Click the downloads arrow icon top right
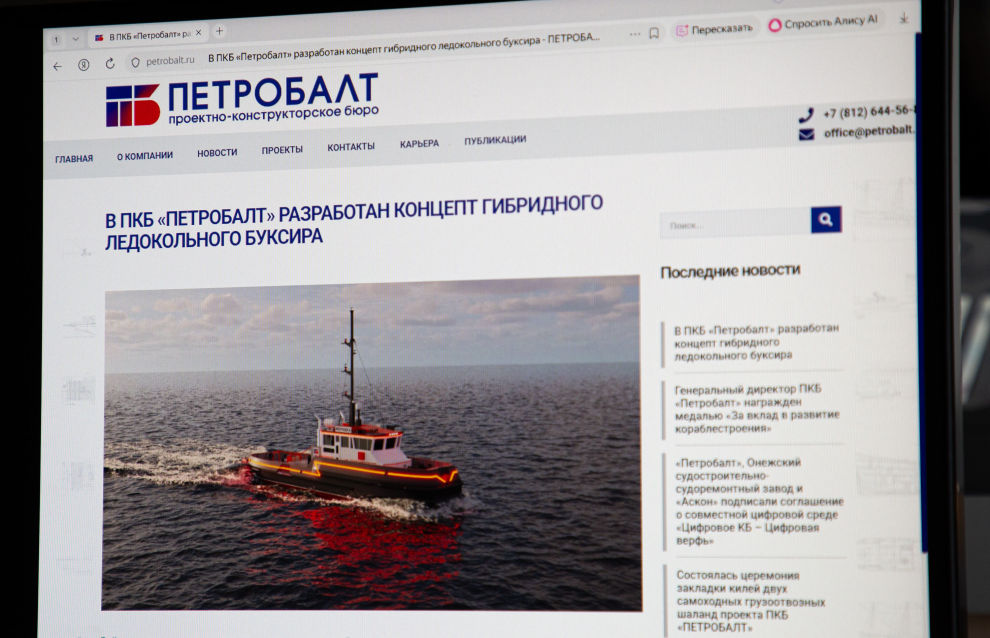 tap(903, 20)
